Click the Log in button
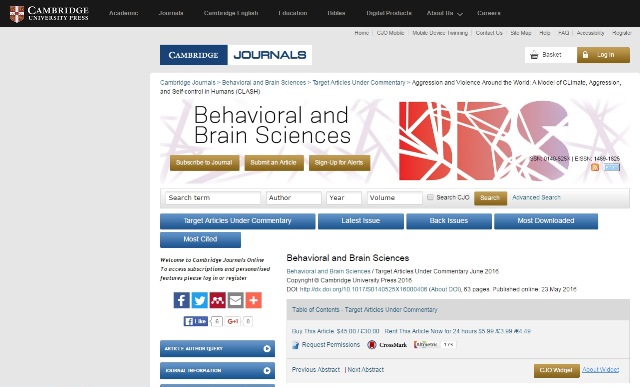Viewport: 640px width, 387px height. [603, 55]
